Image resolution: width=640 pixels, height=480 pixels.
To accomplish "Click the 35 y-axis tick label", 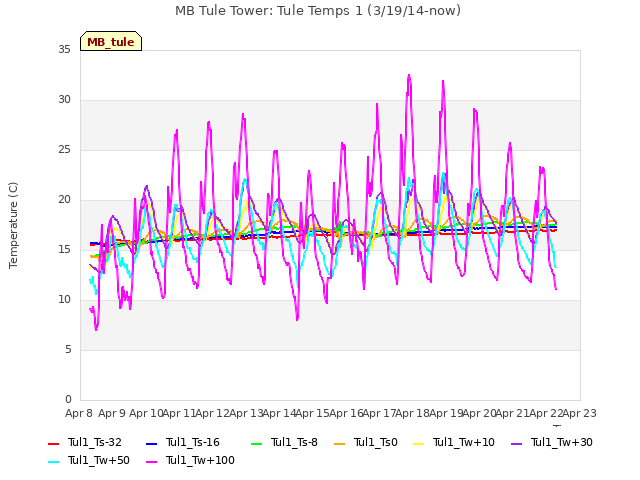I will click(x=64, y=50).
